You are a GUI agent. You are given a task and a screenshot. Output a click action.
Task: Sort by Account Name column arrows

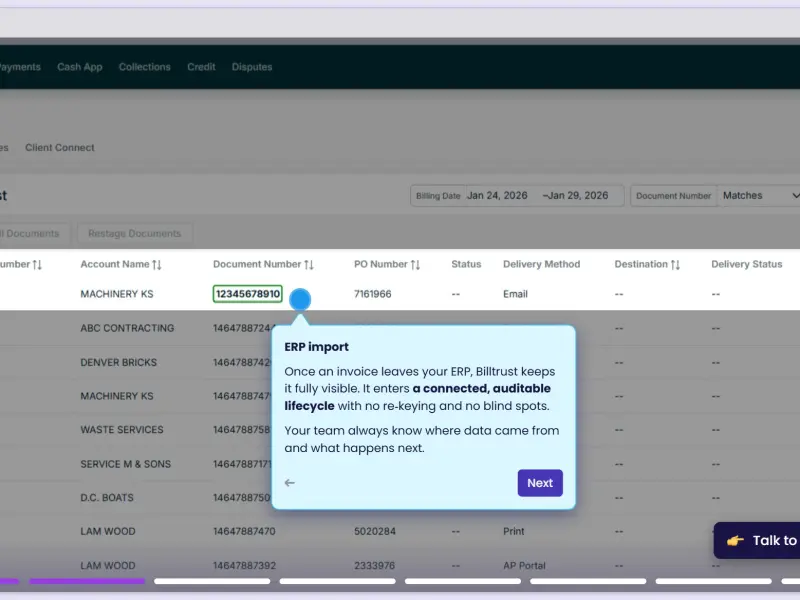[x=157, y=265]
